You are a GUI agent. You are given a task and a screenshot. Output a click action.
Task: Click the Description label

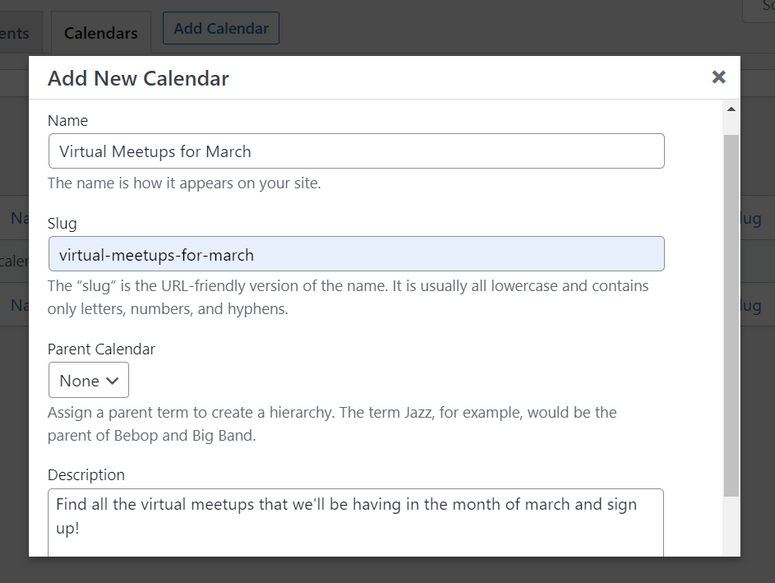pos(86,475)
